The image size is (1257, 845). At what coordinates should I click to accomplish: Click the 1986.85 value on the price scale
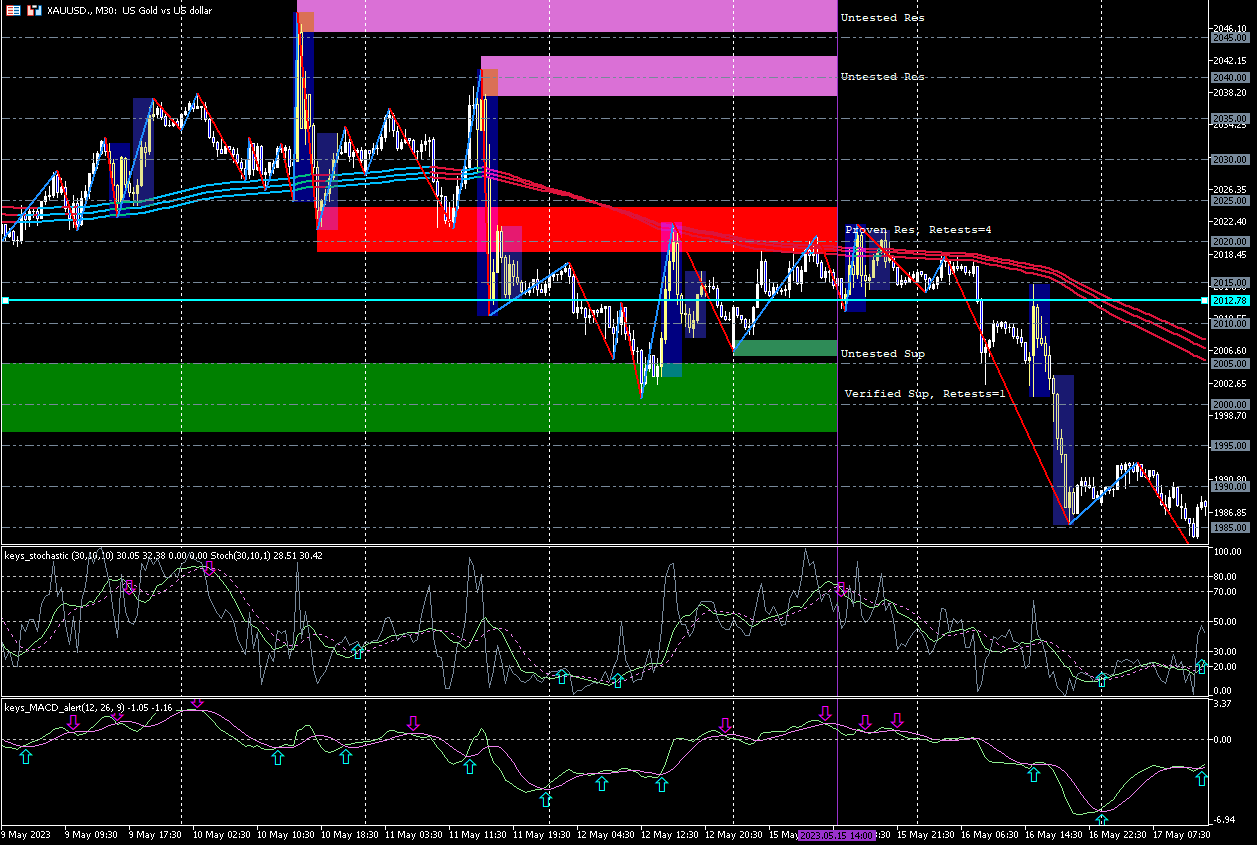[x=1229, y=512]
